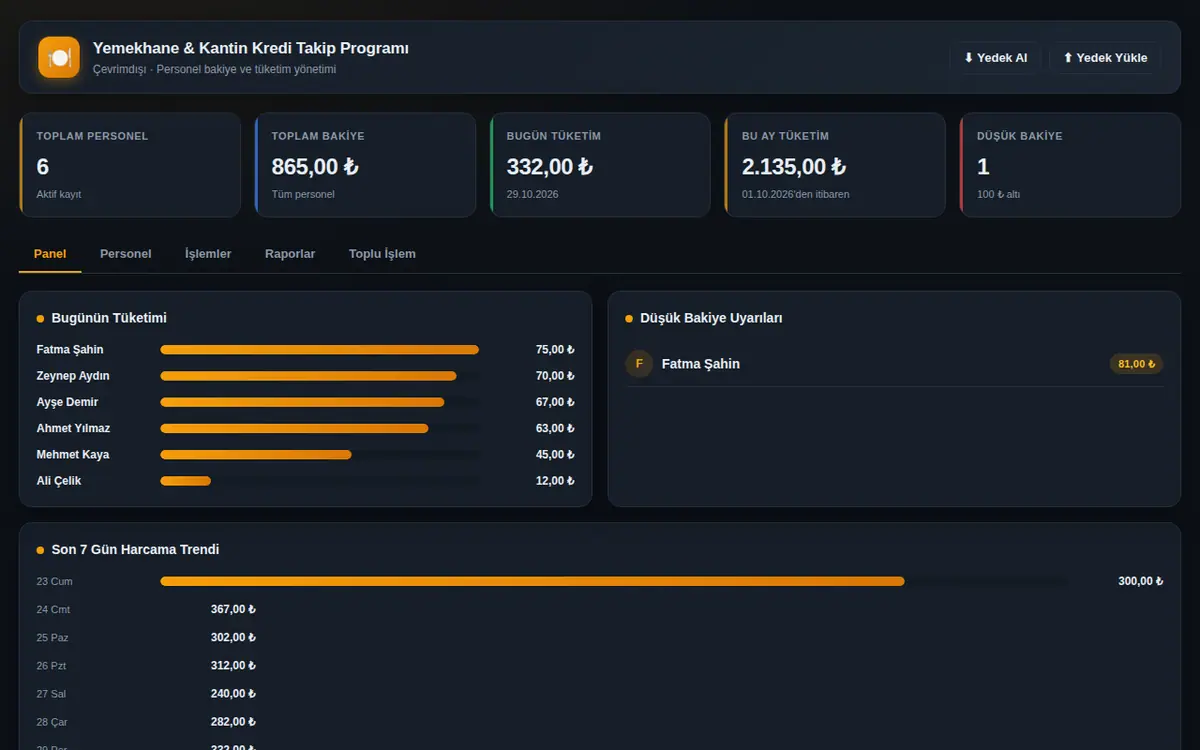This screenshot has width=1200, height=750.
Task: Click Fatma Şahin's 75,00 ₺ consumption bar
Action: tap(320, 350)
